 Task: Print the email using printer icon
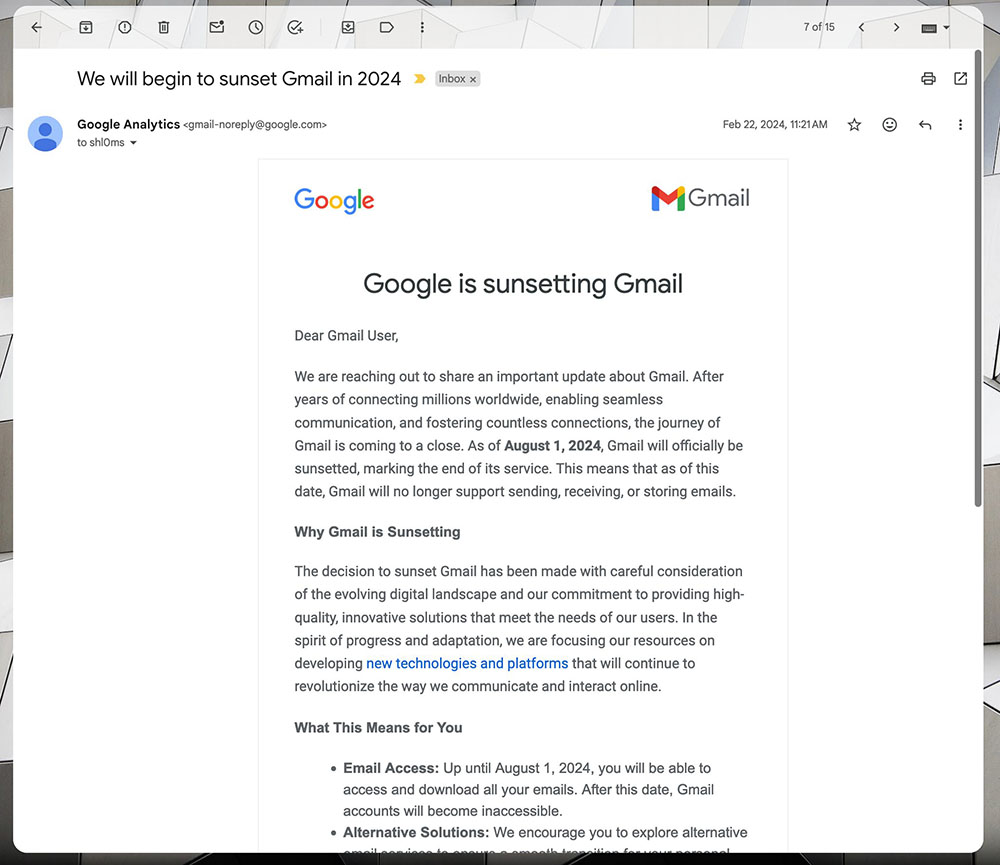pos(928,79)
